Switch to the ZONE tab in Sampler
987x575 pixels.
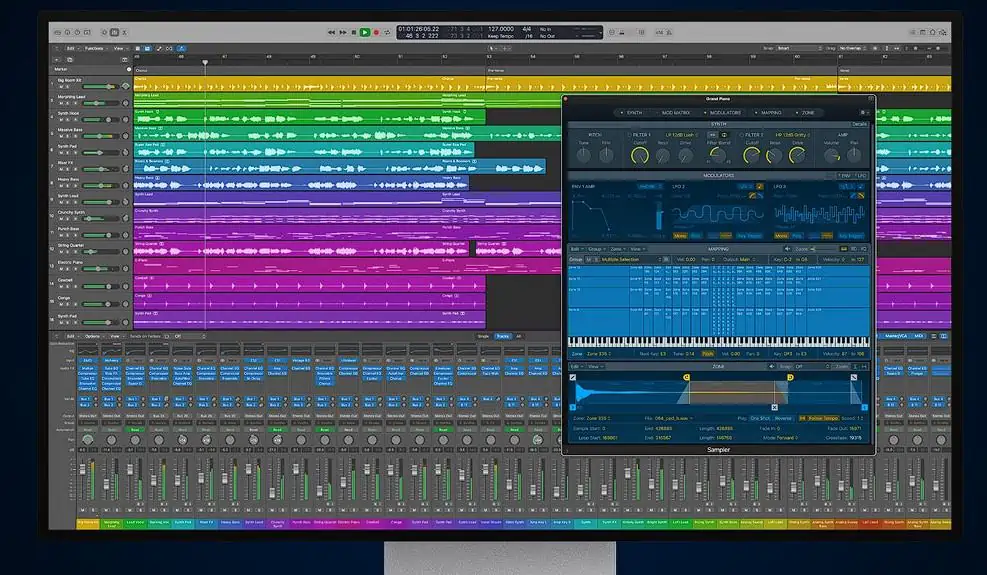pos(806,113)
